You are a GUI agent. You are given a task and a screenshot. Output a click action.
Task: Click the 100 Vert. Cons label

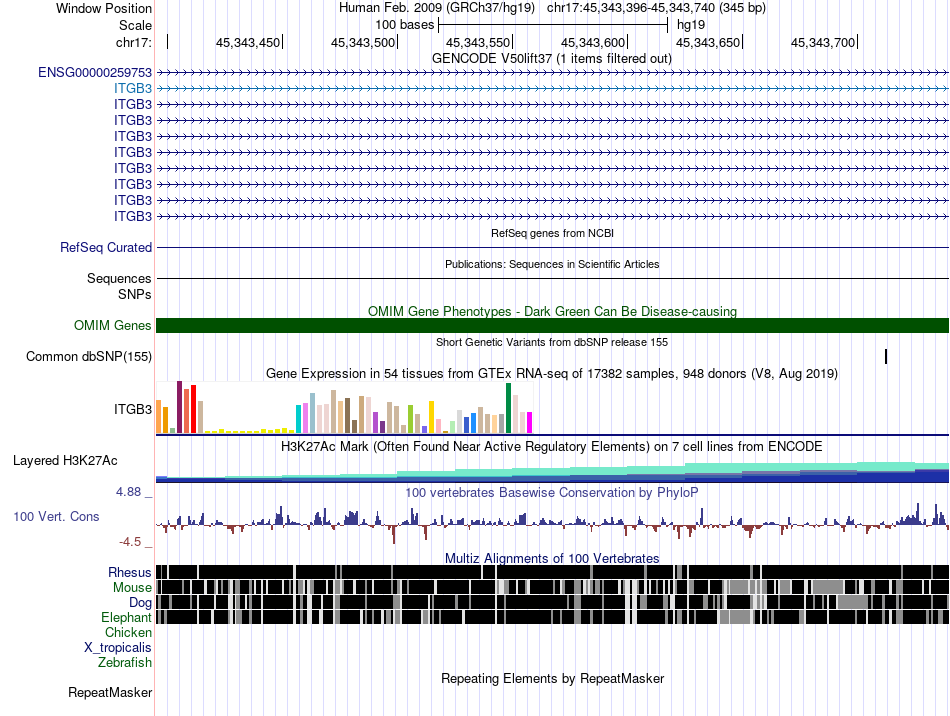coord(56,517)
